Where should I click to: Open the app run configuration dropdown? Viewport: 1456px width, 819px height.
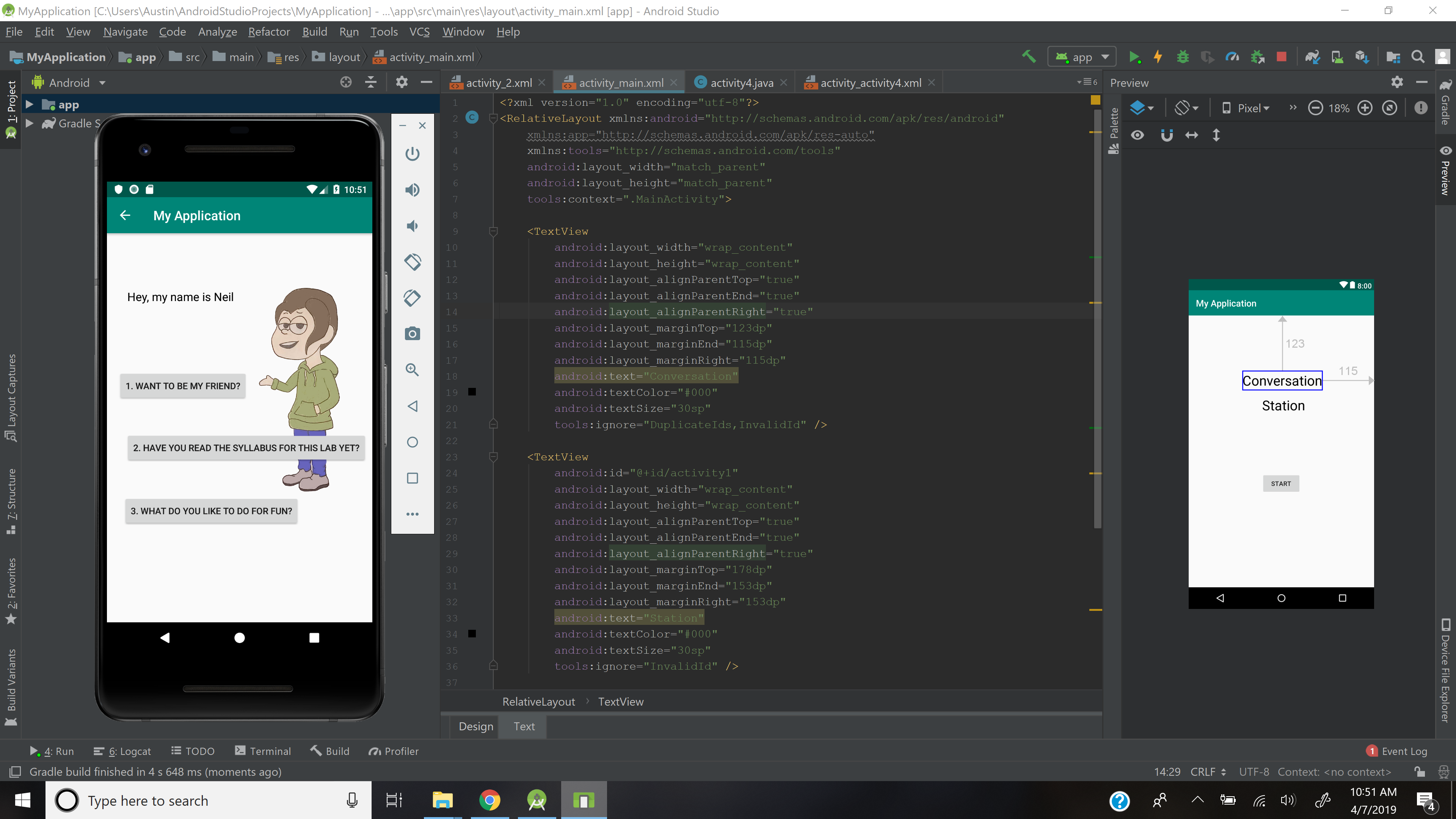(1082, 57)
